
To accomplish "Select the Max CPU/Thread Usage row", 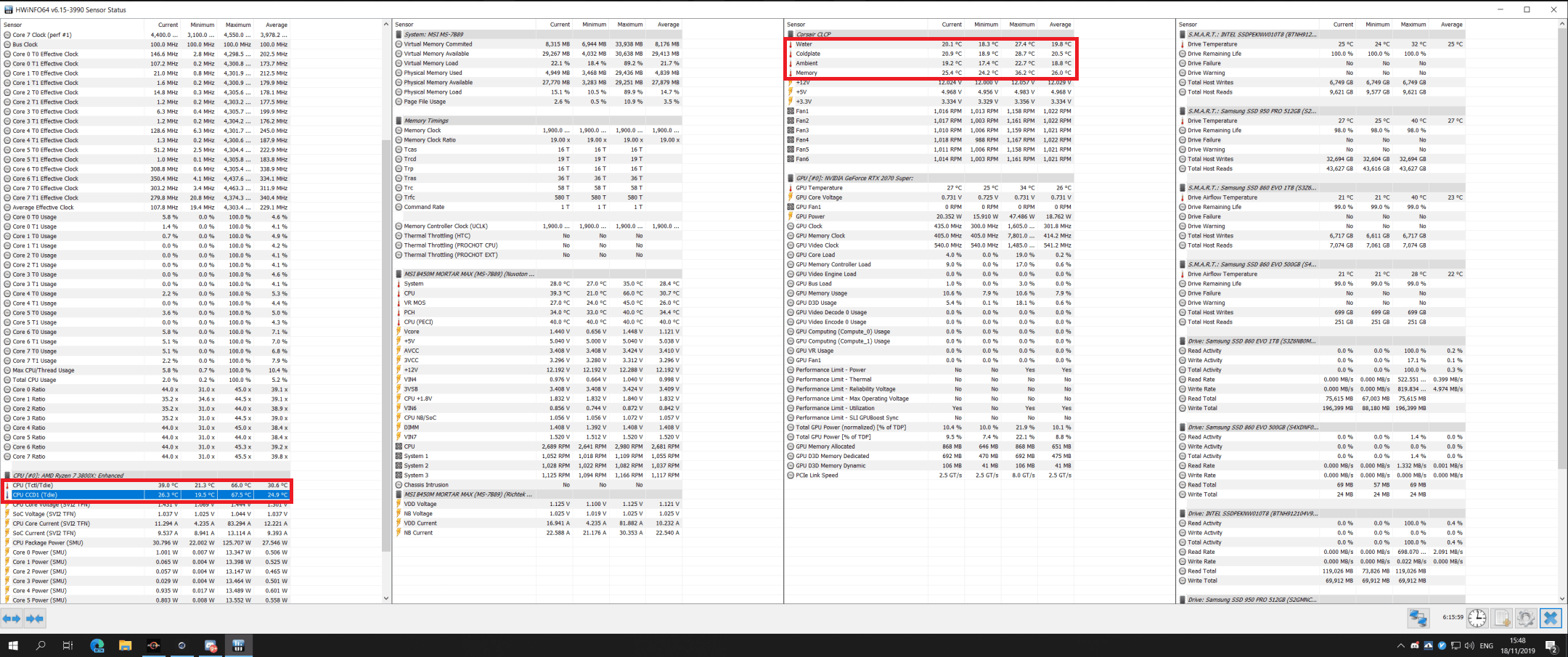I will click(147, 370).
